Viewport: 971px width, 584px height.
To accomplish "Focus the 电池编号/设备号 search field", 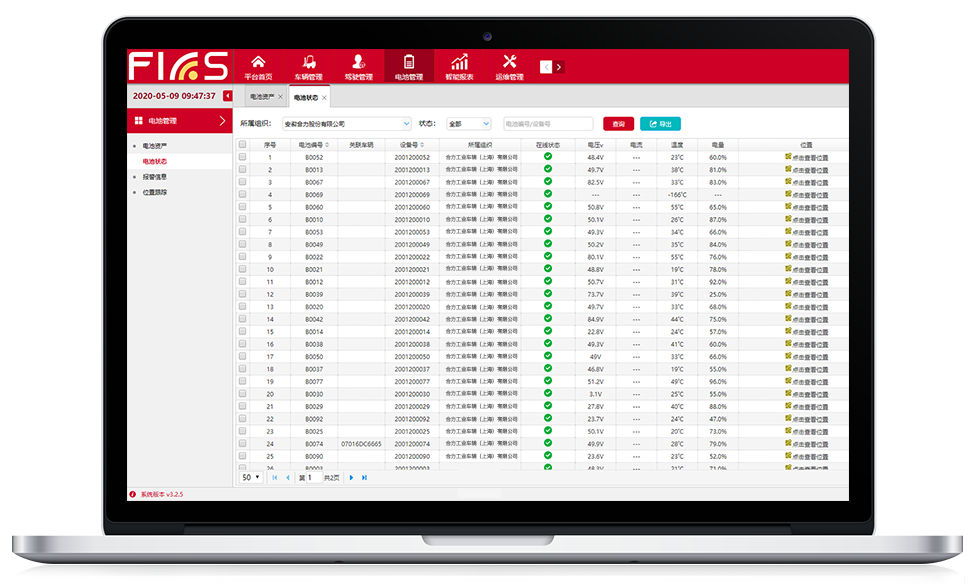I will [x=547, y=124].
